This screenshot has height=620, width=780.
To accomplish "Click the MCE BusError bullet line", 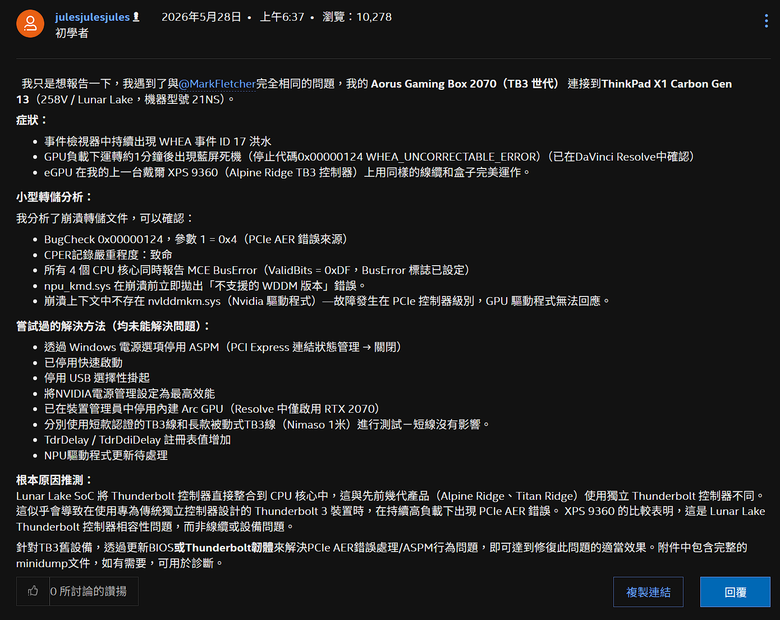I will click(x=257, y=270).
